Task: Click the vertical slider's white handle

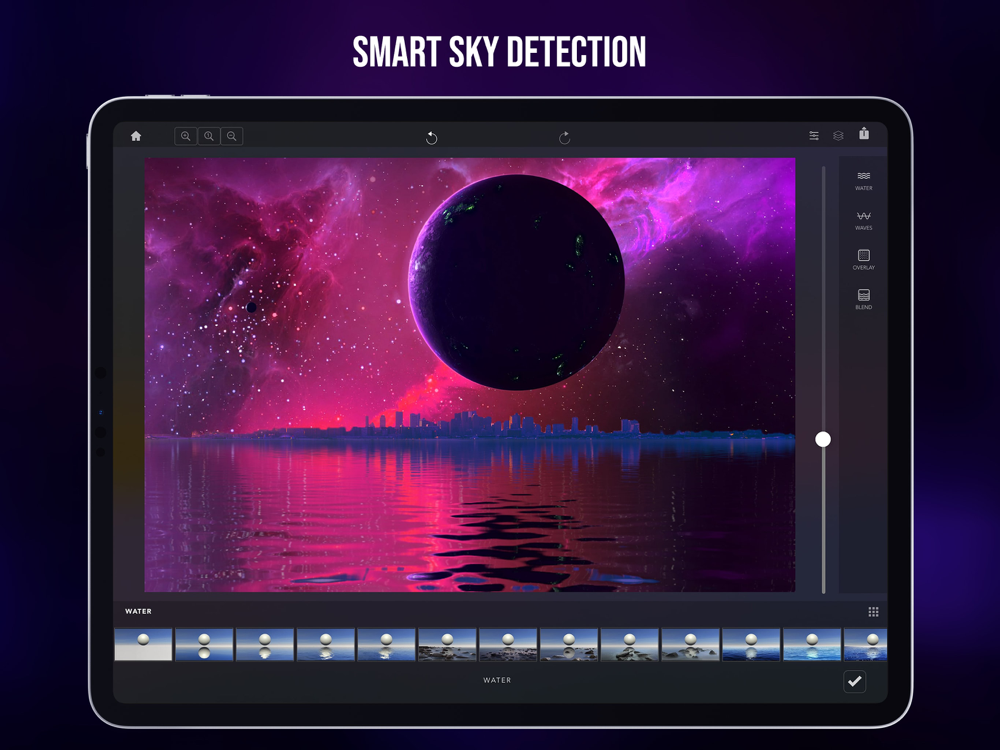Action: tap(823, 439)
